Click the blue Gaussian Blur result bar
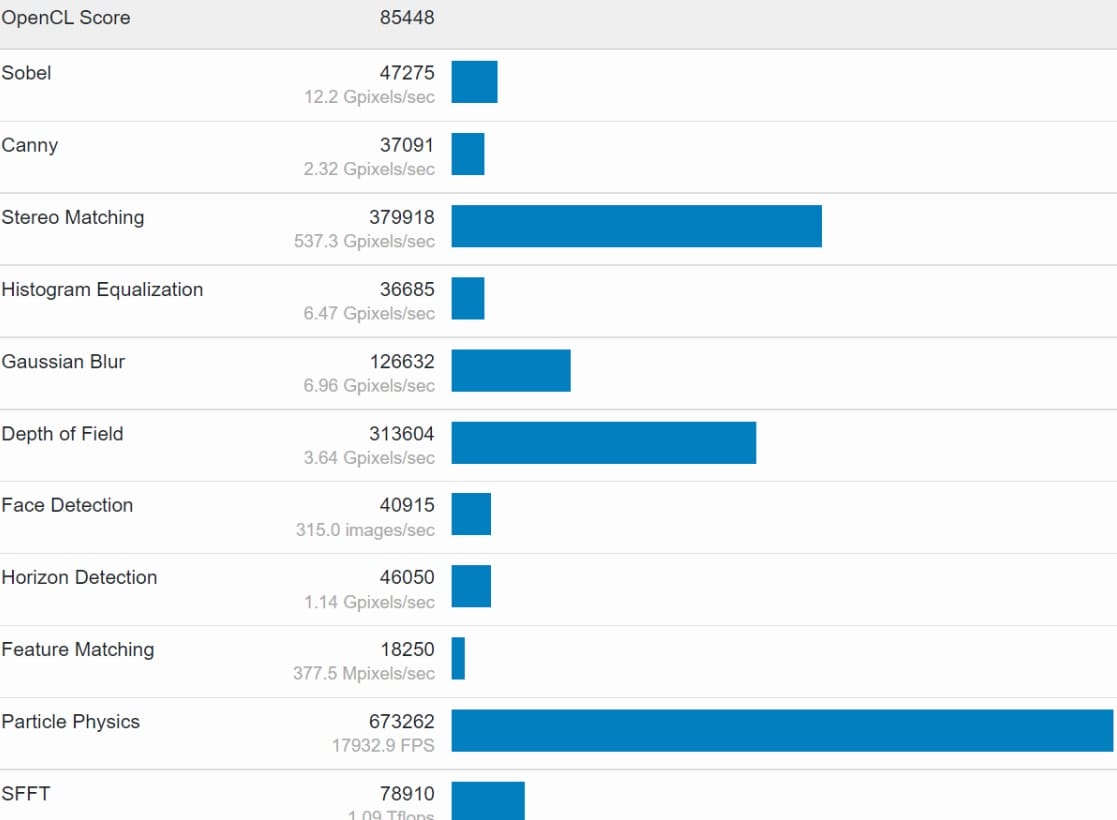The height and width of the screenshot is (820, 1117). 510,370
